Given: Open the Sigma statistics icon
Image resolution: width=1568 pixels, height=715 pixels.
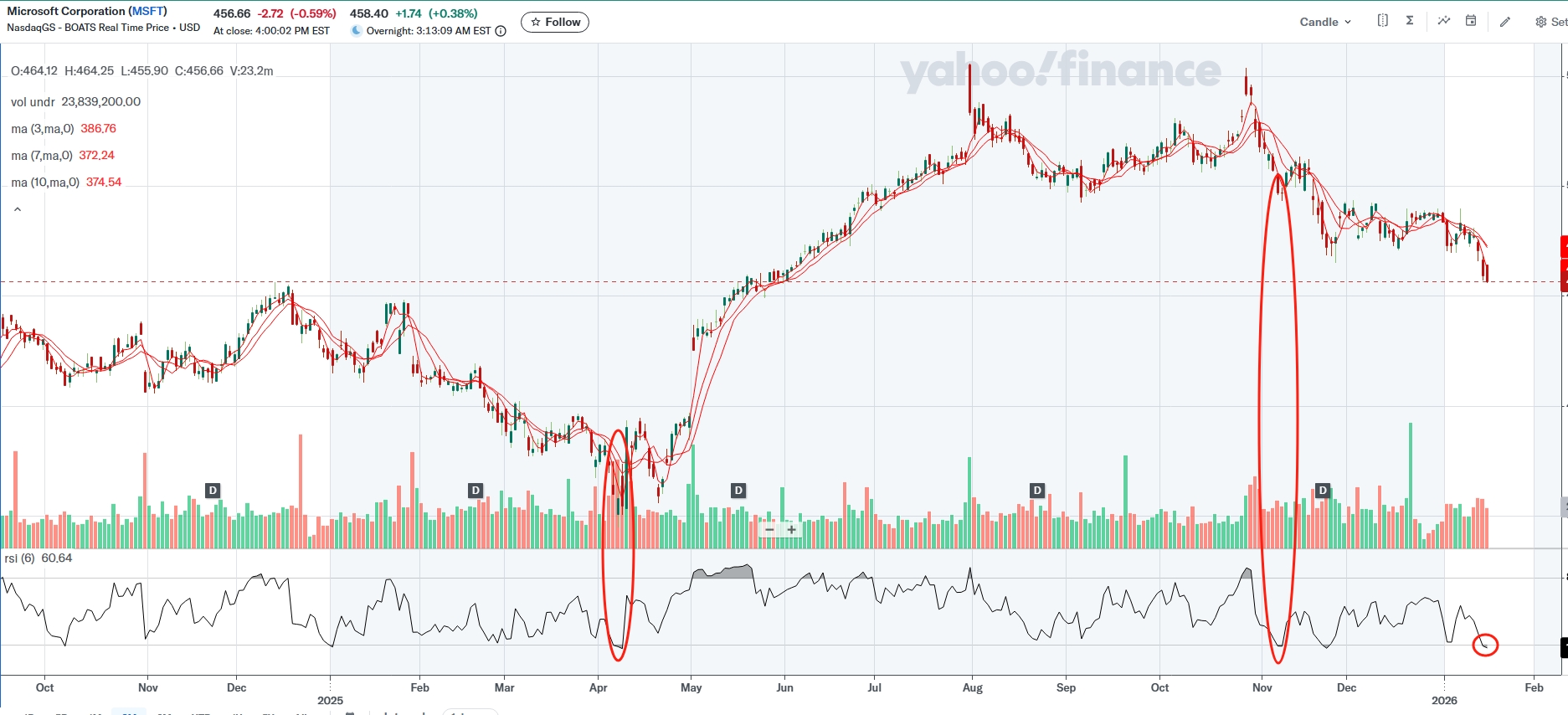Looking at the screenshot, I should click(1410, 21).
